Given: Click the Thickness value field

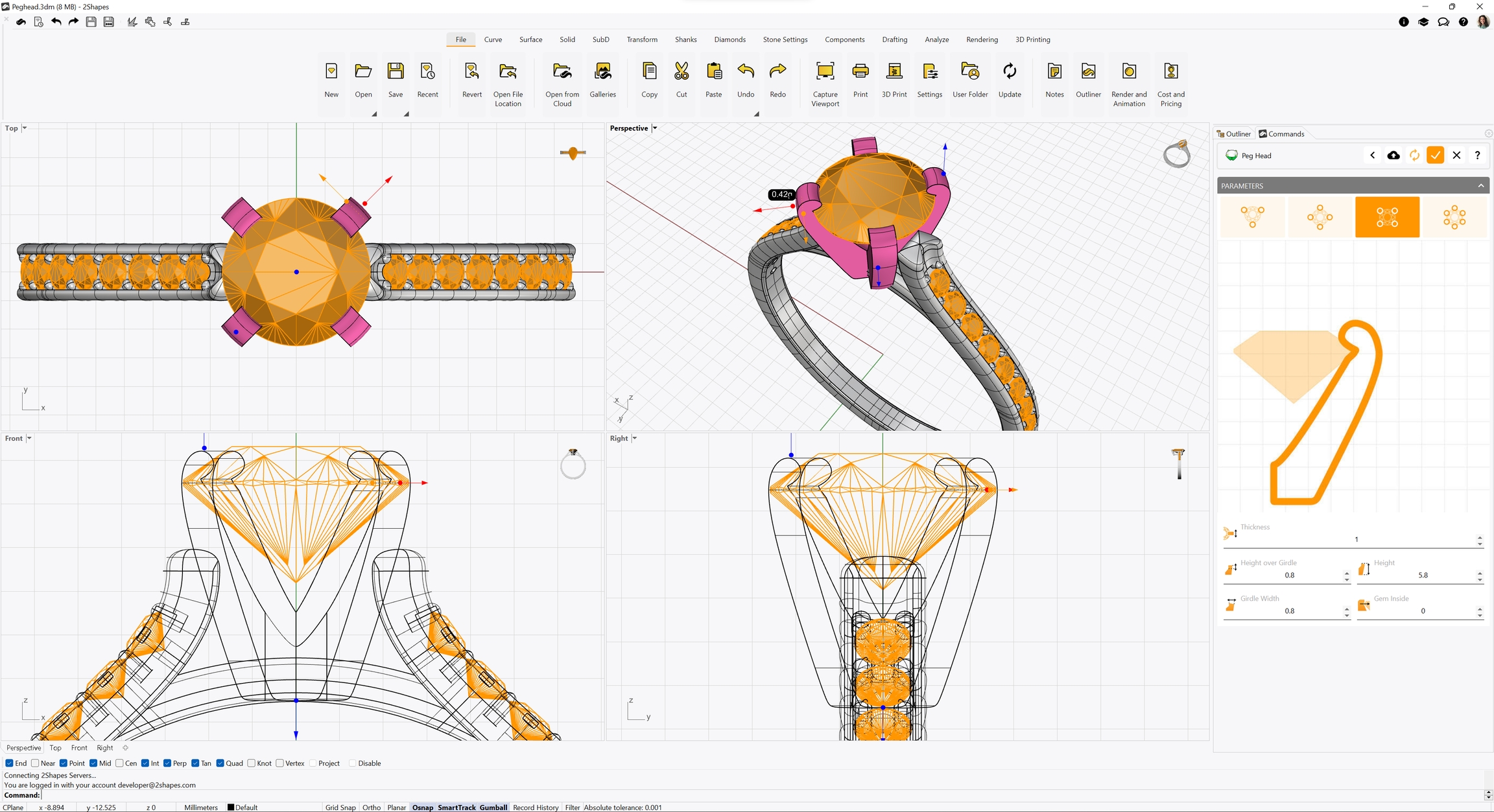Looking at the screenshot, I should 1355,540.
